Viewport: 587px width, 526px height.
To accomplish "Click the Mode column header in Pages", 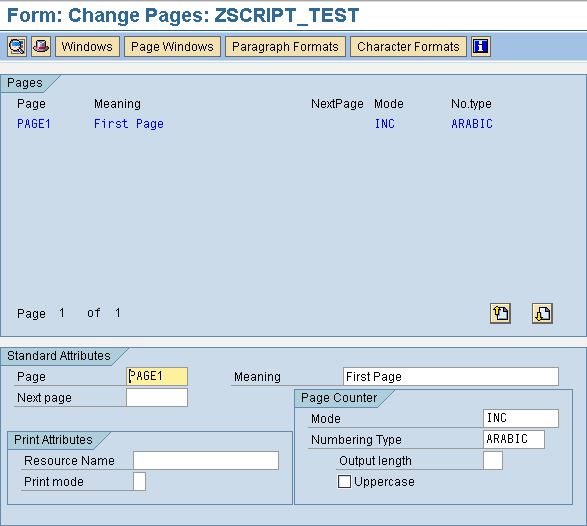I will click(389, 104).
